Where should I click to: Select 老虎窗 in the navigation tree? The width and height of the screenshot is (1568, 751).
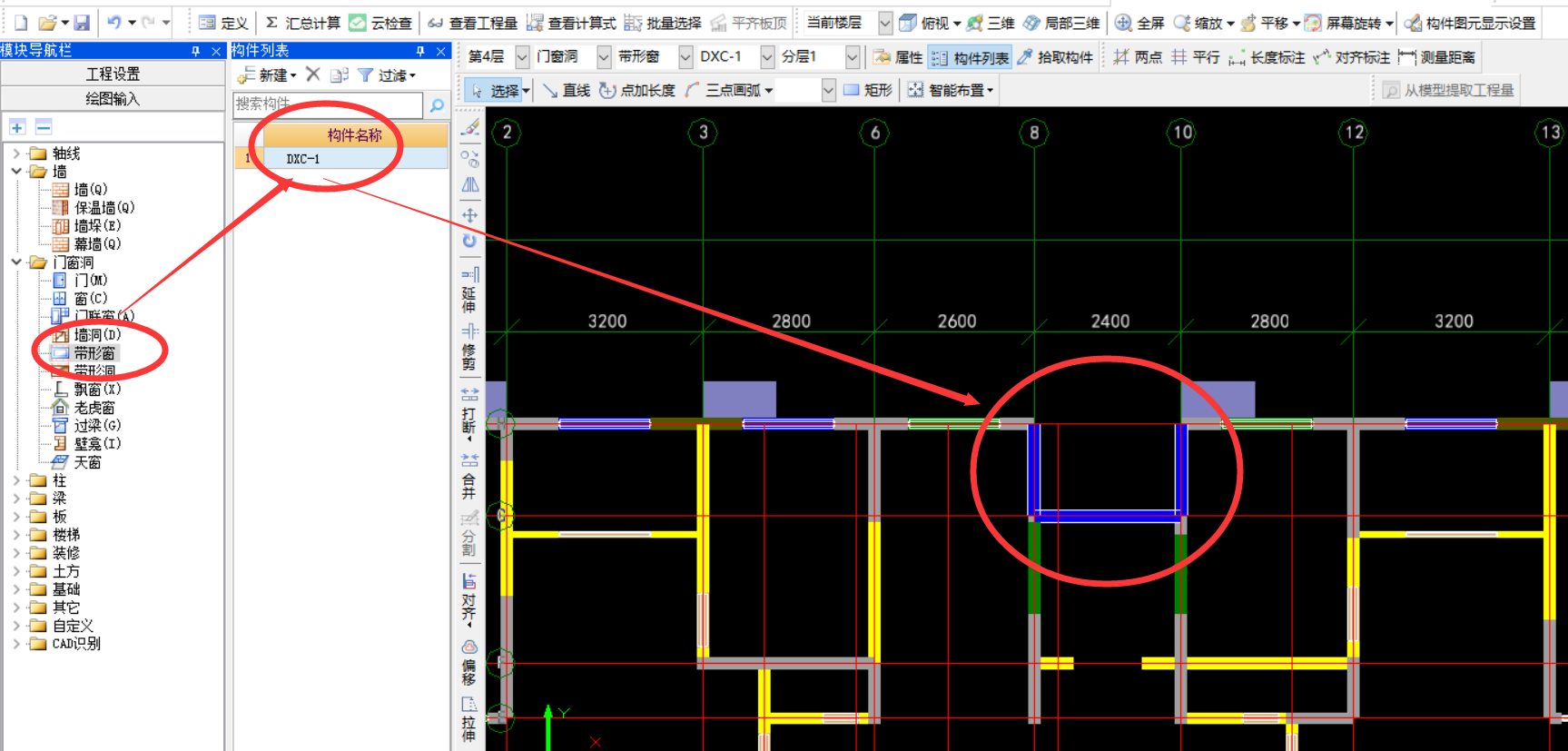coord(94,407)
